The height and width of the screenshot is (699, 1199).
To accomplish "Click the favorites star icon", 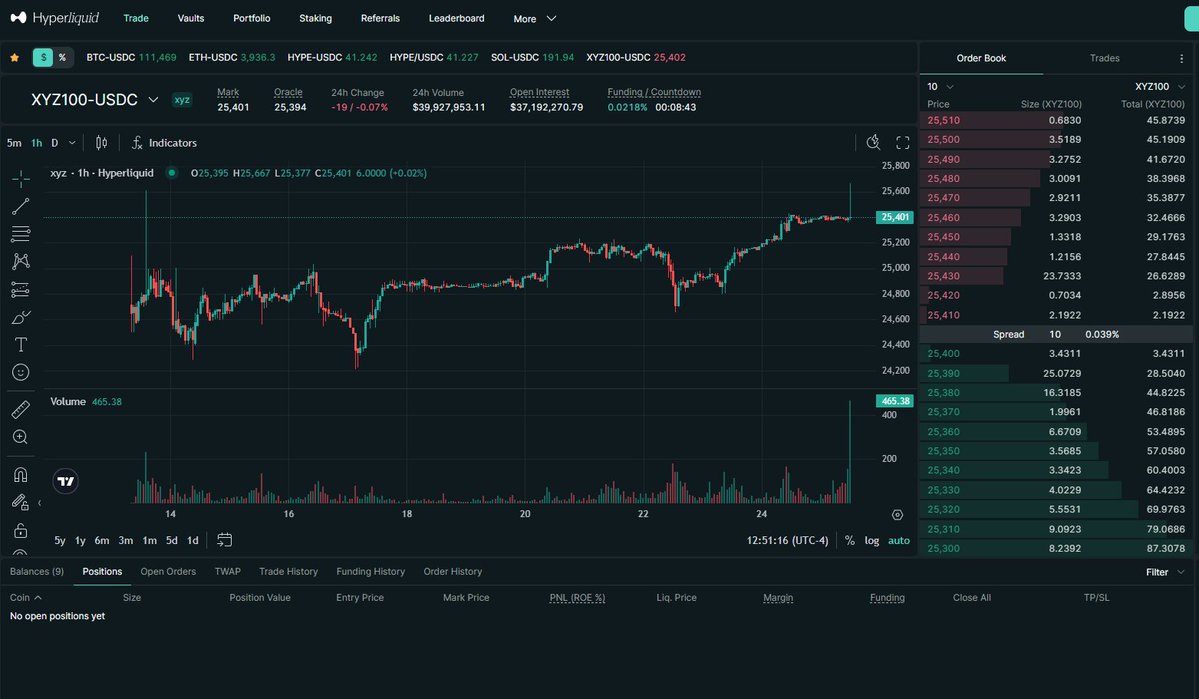I will click(x=15, y=57).
